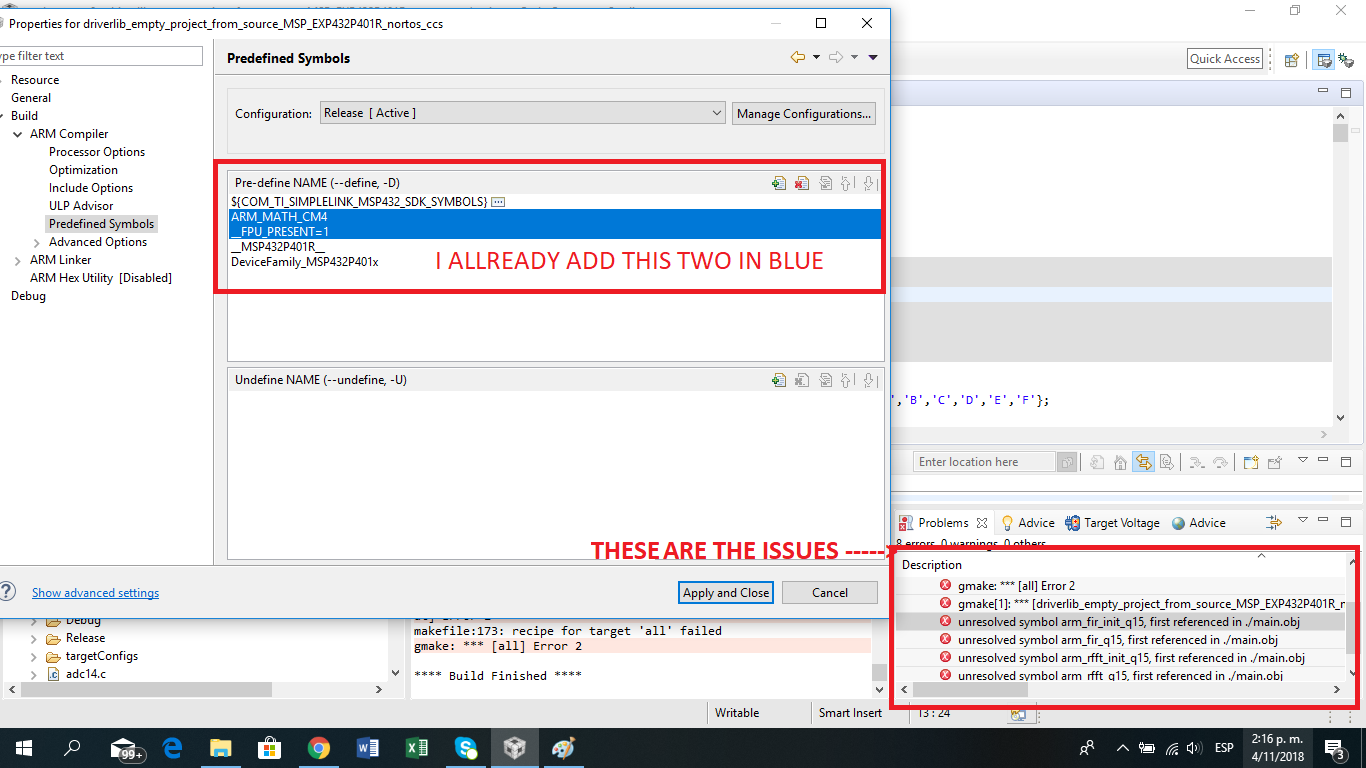Delete the selected pre-define NAME entry
Image resolution: width=1366 pixels, height=768 pixels.
tap(802, 183)
